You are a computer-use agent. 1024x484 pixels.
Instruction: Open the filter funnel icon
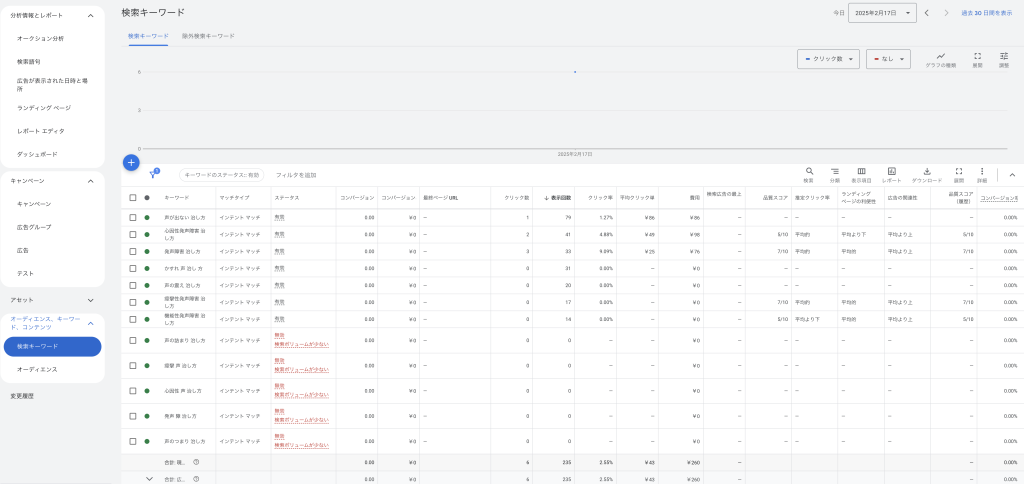(x=153, y=174)
